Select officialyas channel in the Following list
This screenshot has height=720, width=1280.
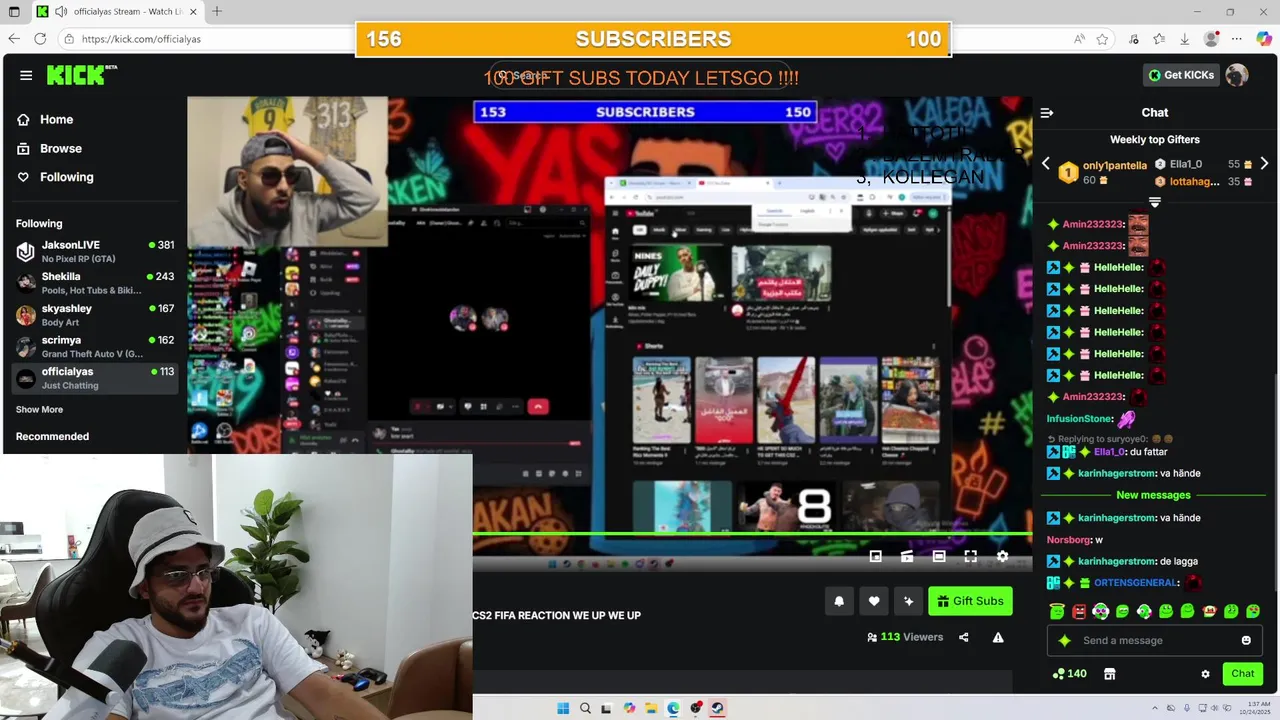click(95, 378)
